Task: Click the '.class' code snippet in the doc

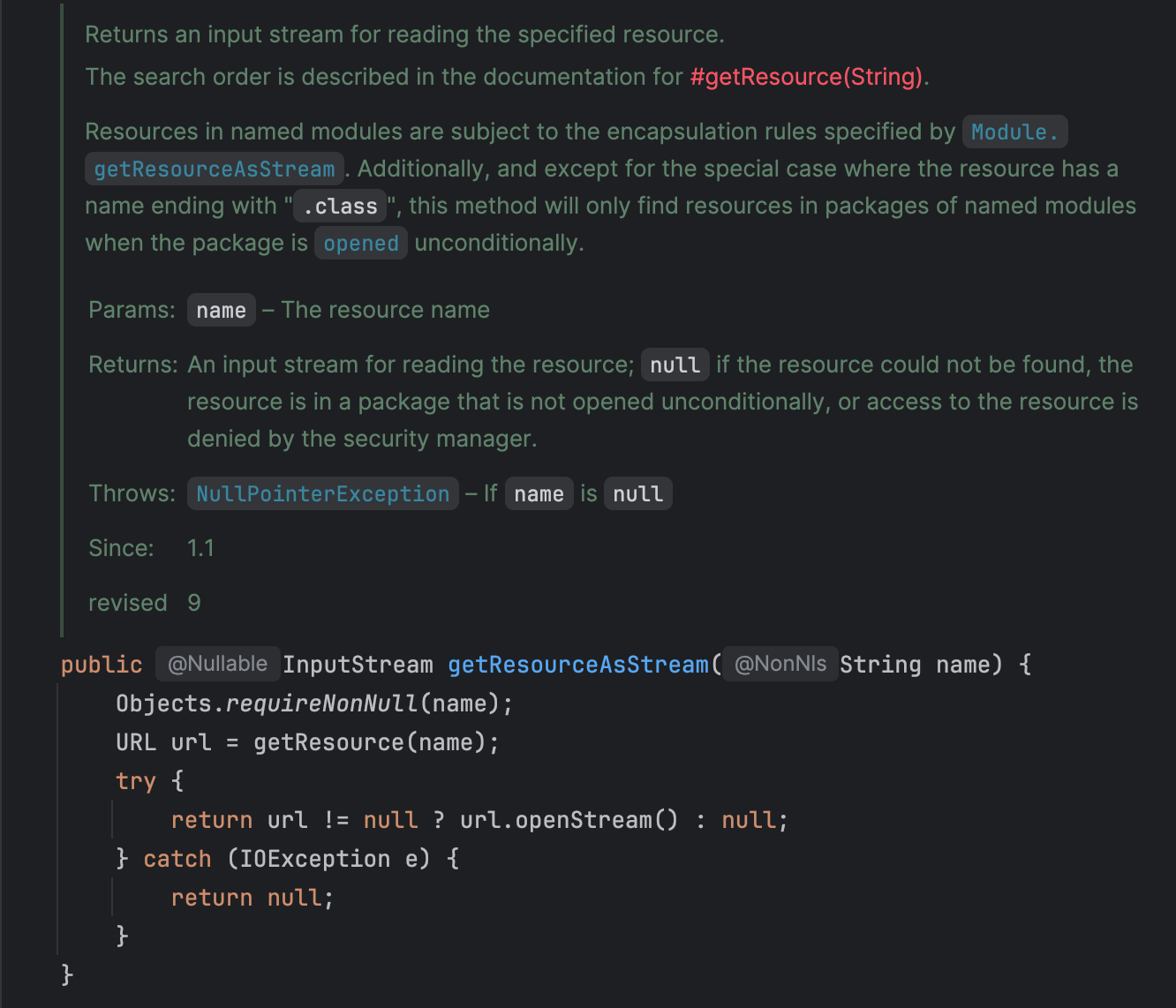Action: click(x=340, y=206)
